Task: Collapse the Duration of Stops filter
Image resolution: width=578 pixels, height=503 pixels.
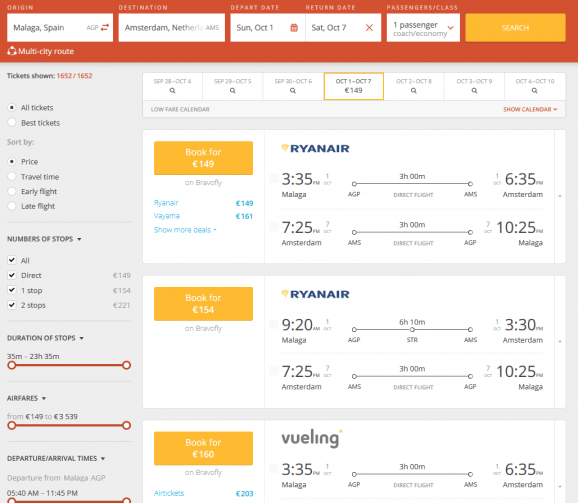Action: tap(81, 338)
